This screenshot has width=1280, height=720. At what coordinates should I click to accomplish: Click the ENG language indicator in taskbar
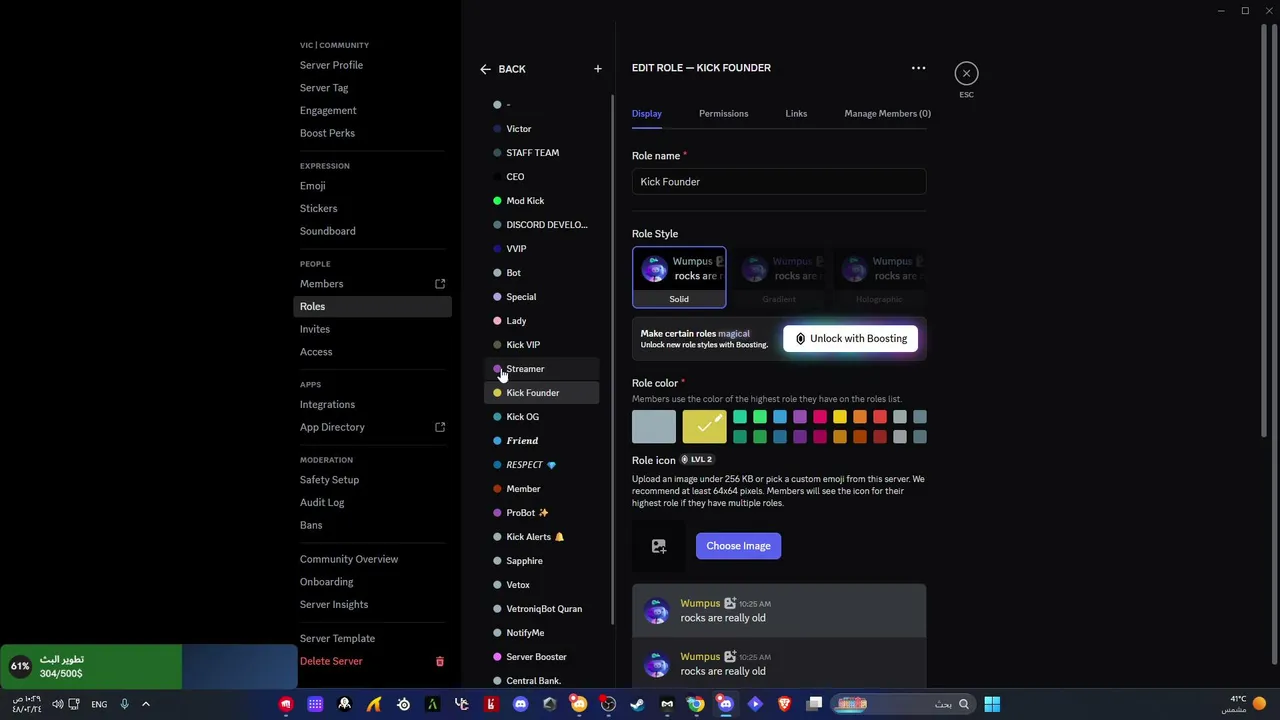[99, 704]
